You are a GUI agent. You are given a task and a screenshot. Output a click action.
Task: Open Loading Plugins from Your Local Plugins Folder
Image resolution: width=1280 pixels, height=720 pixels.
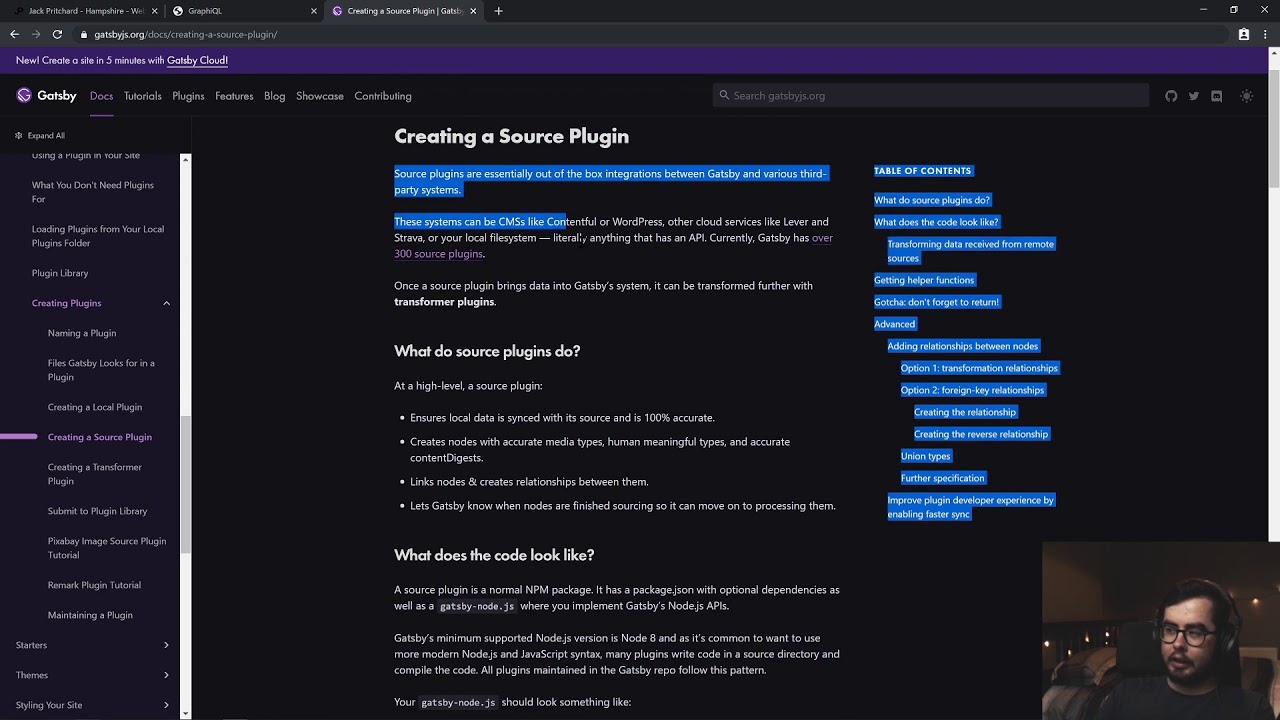click(98, 236)
